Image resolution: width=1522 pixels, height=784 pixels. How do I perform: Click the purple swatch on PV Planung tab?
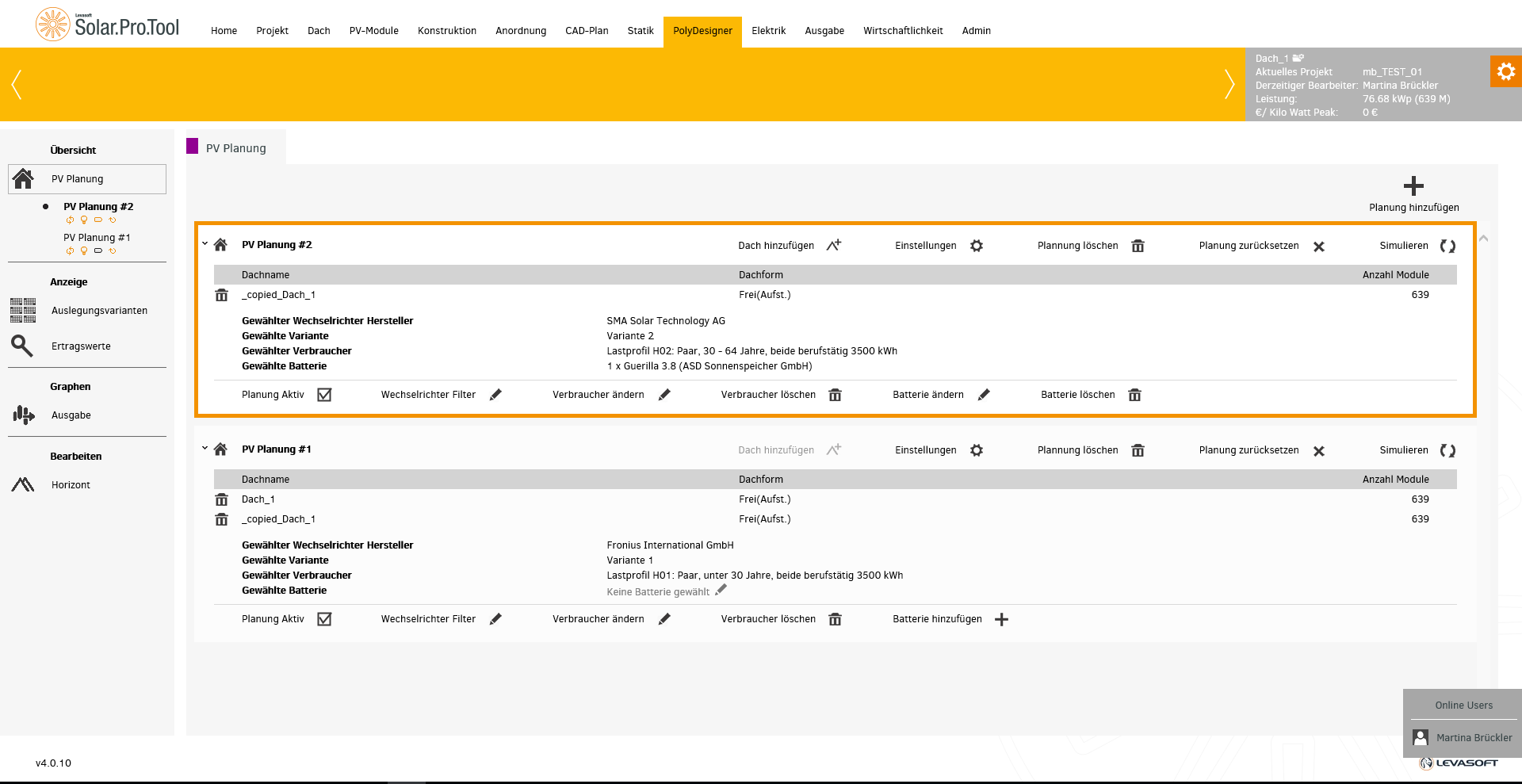(x=193, y=146)
